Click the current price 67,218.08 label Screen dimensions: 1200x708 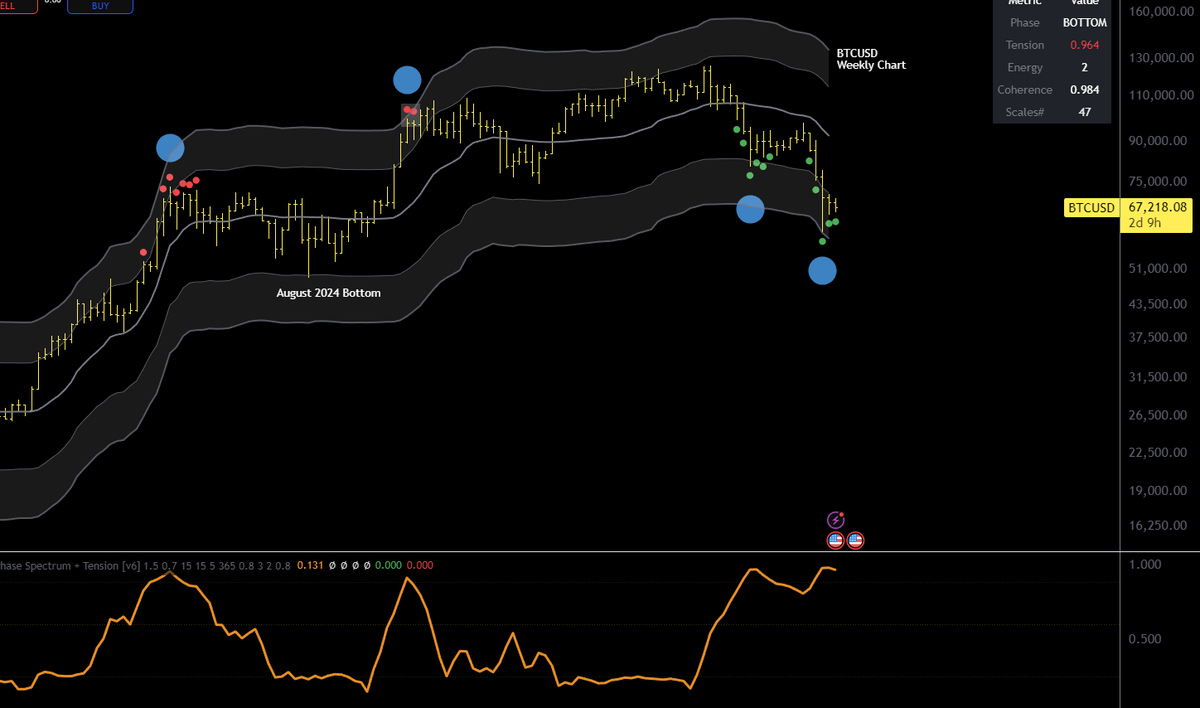[x=1157, y=206]
